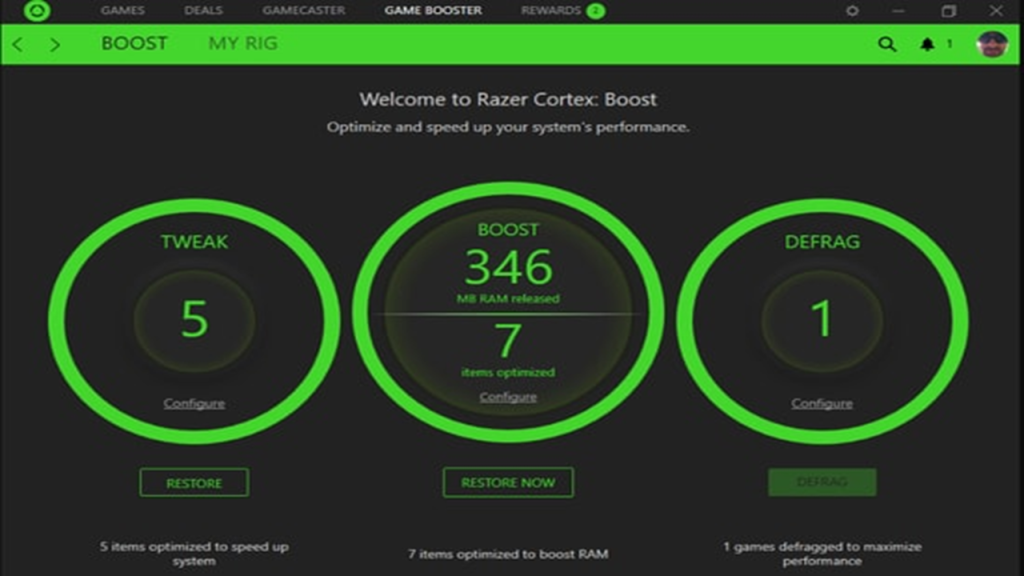Open the GAMES section
The width and height of the screenshot is (1024, 576).
122,10
